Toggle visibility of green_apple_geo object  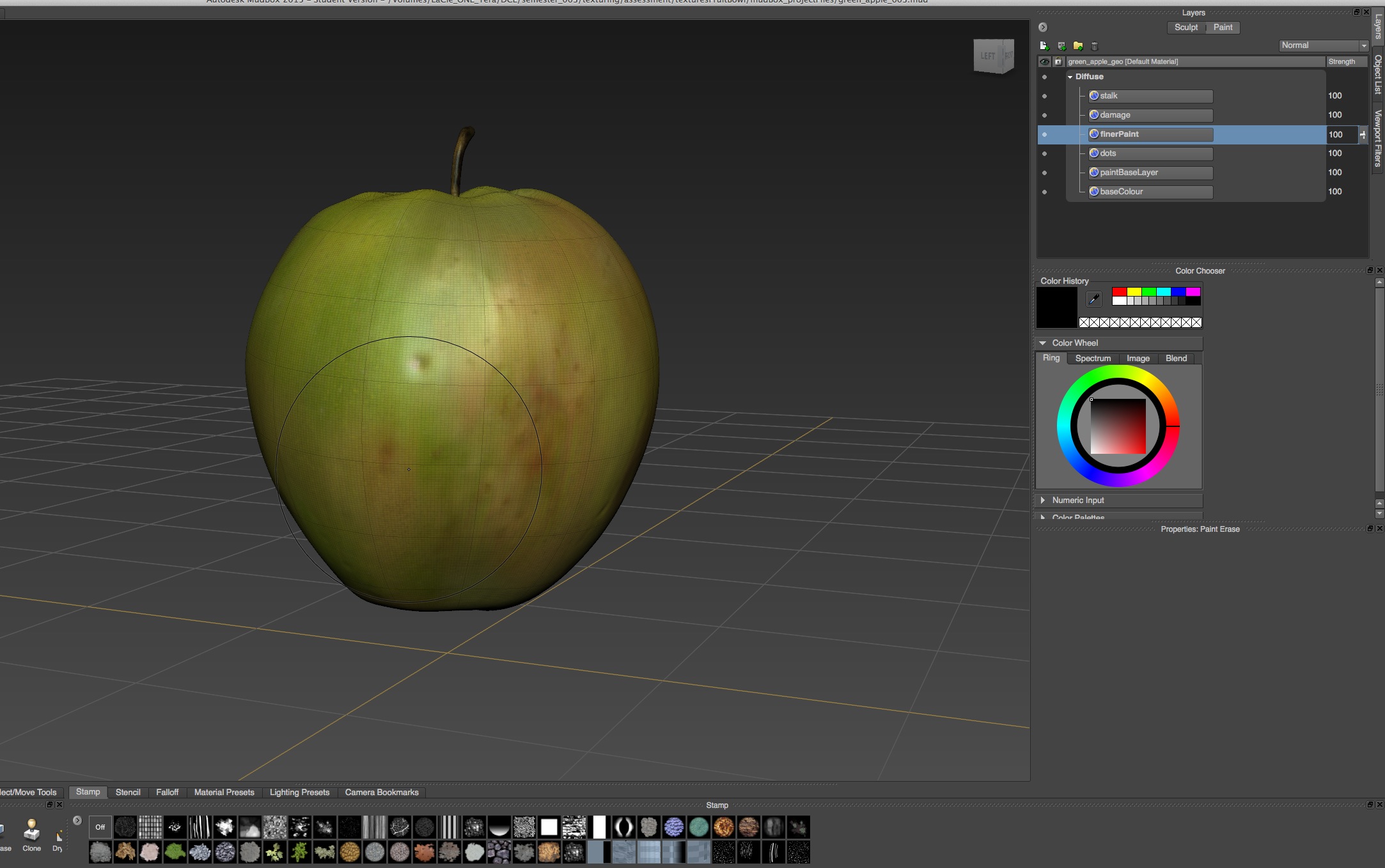1044,62
